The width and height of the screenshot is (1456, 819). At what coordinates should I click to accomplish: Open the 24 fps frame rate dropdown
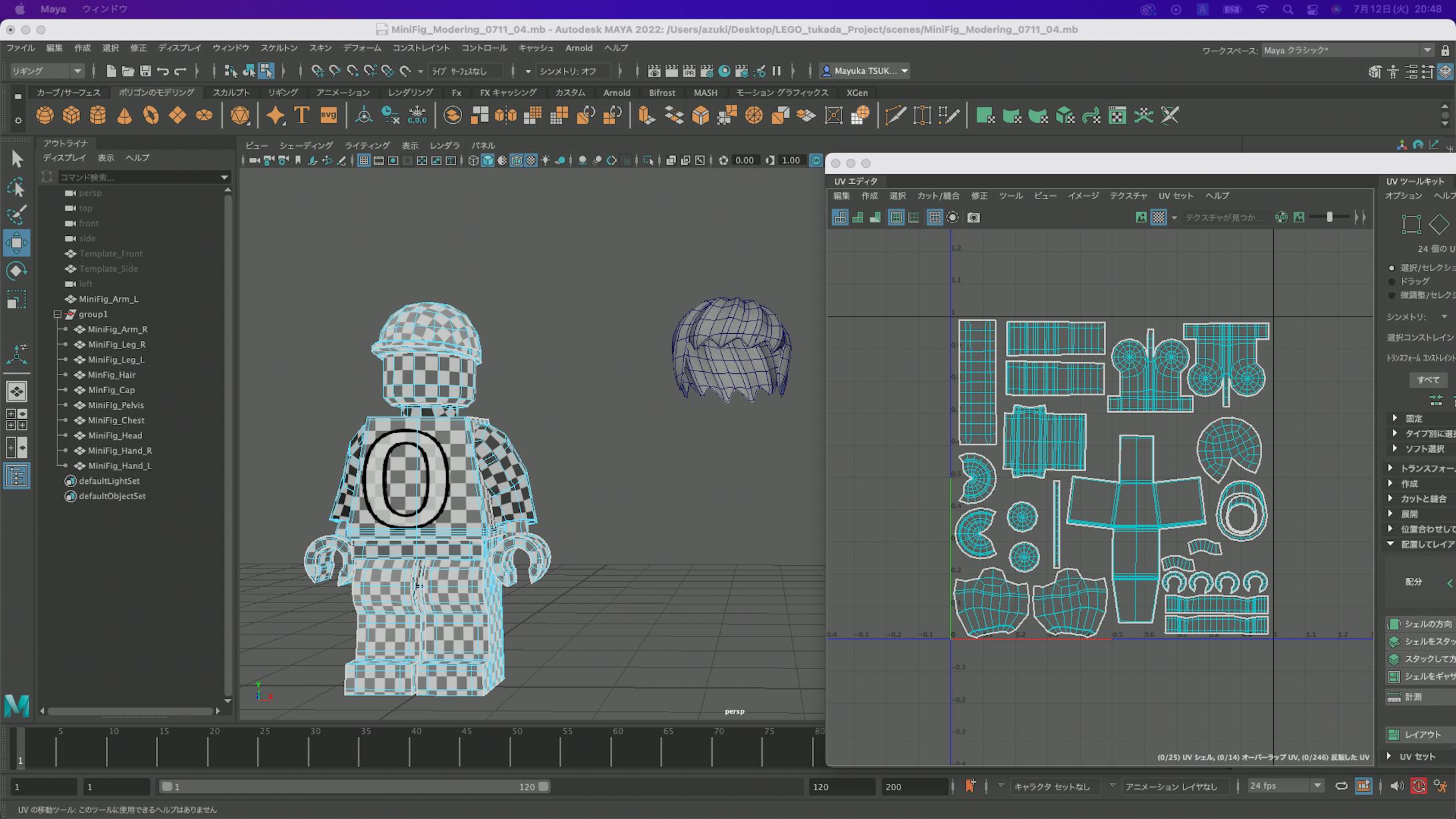[1285, 786]
